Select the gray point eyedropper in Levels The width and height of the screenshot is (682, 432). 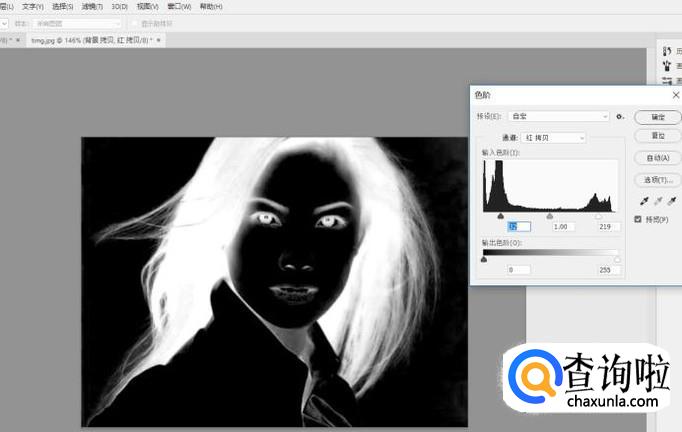click(x=657, y=201)
